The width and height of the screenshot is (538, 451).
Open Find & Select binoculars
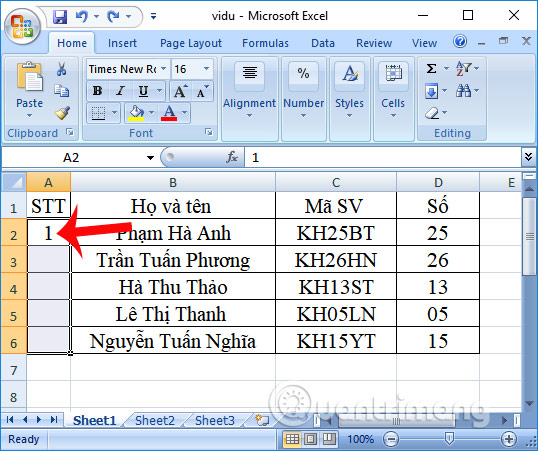coord(463,91)
